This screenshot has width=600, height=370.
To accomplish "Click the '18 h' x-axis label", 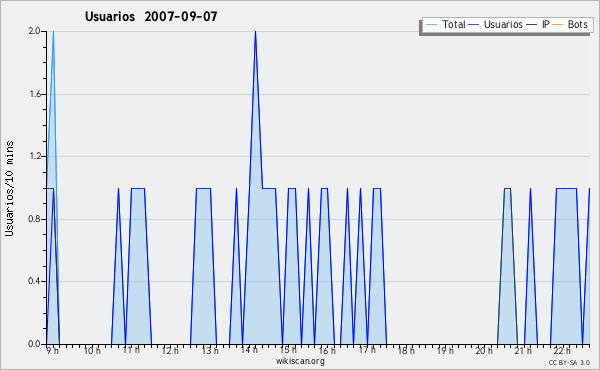I will [406, 350].
